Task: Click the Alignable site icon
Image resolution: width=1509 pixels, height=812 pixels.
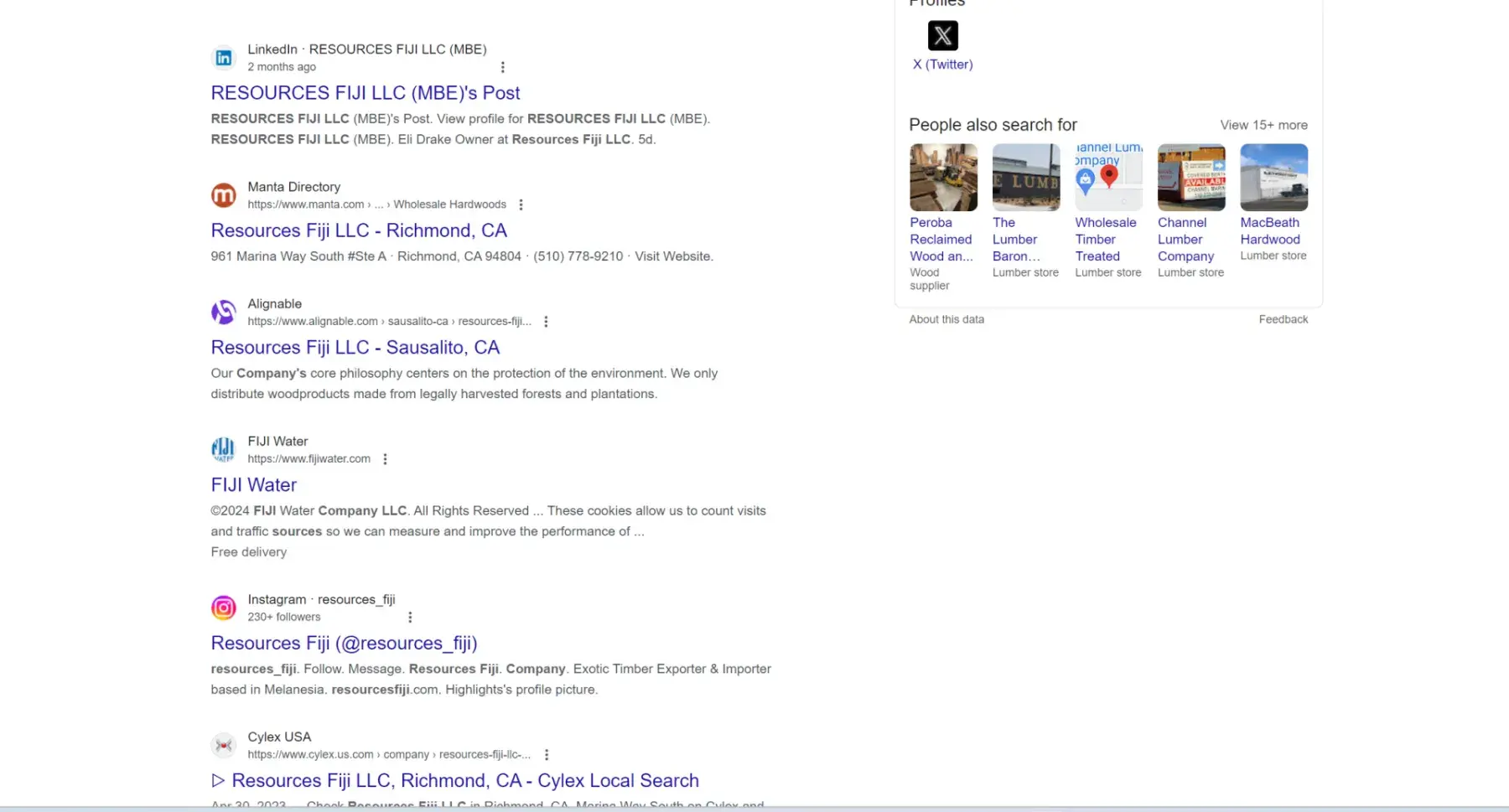Action: point(223,313)
